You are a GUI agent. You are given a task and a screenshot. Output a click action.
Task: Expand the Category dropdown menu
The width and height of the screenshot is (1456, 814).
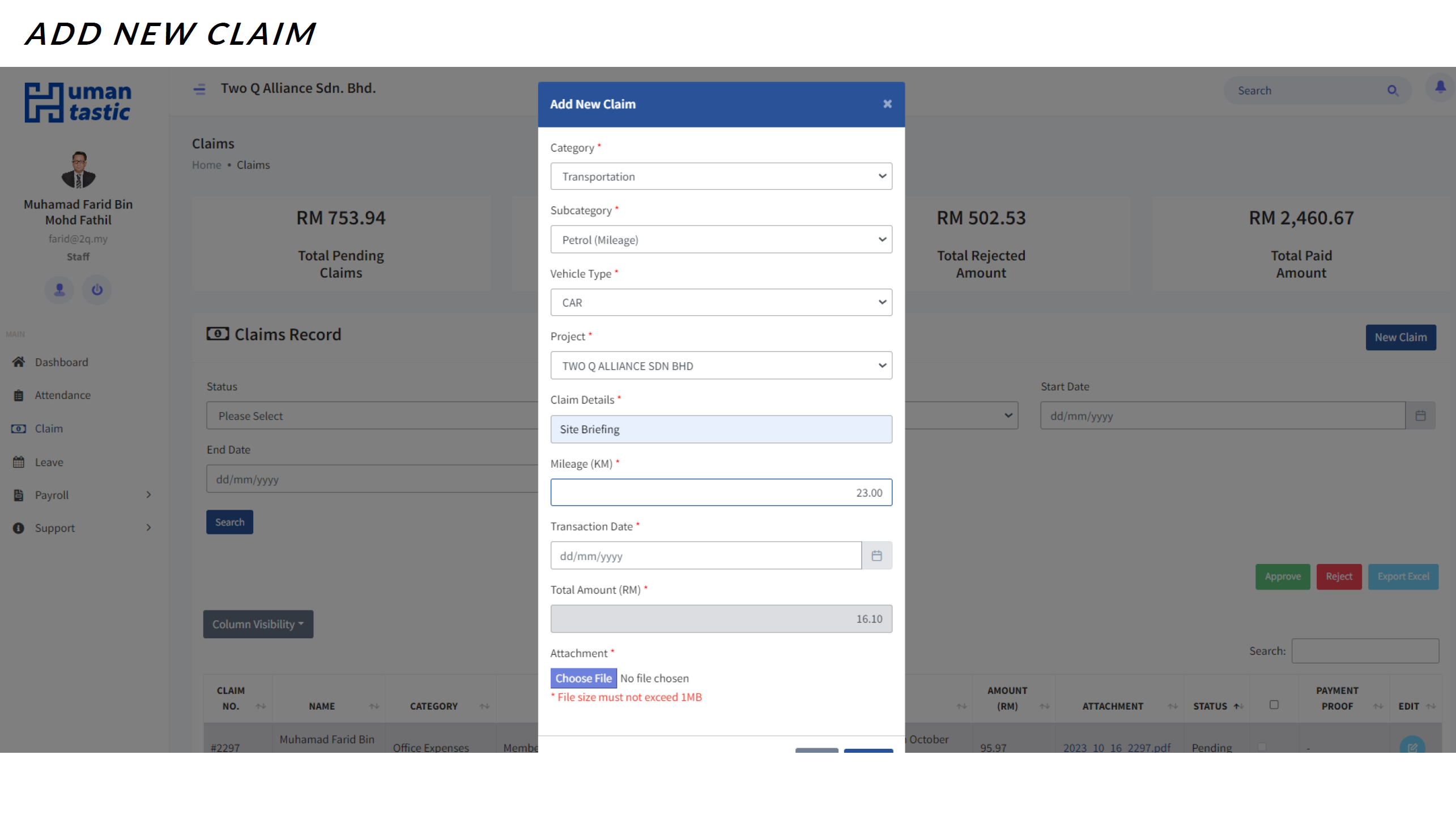pyautogui.click(x=721, y=176)
